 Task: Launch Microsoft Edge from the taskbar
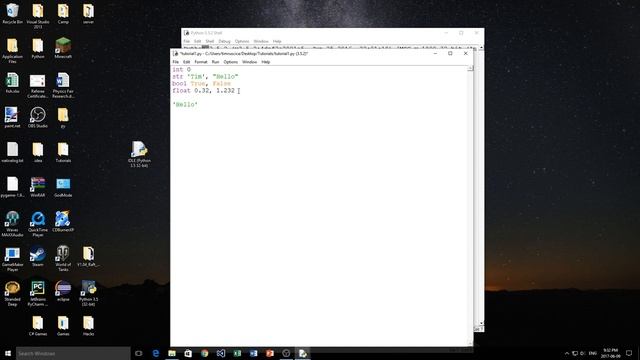coord(156,353)
